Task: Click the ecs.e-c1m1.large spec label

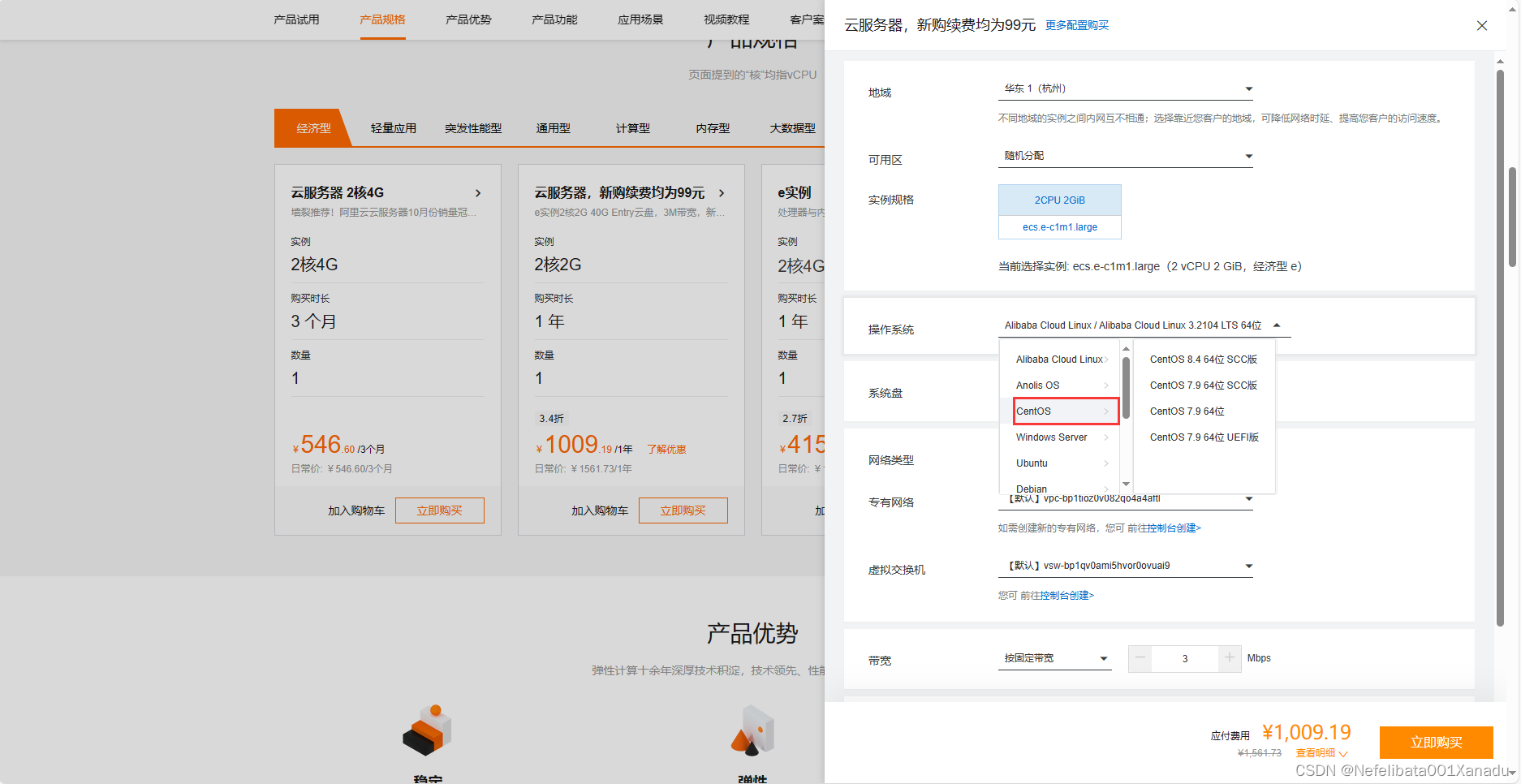Action: click(x=1059, y=227)
